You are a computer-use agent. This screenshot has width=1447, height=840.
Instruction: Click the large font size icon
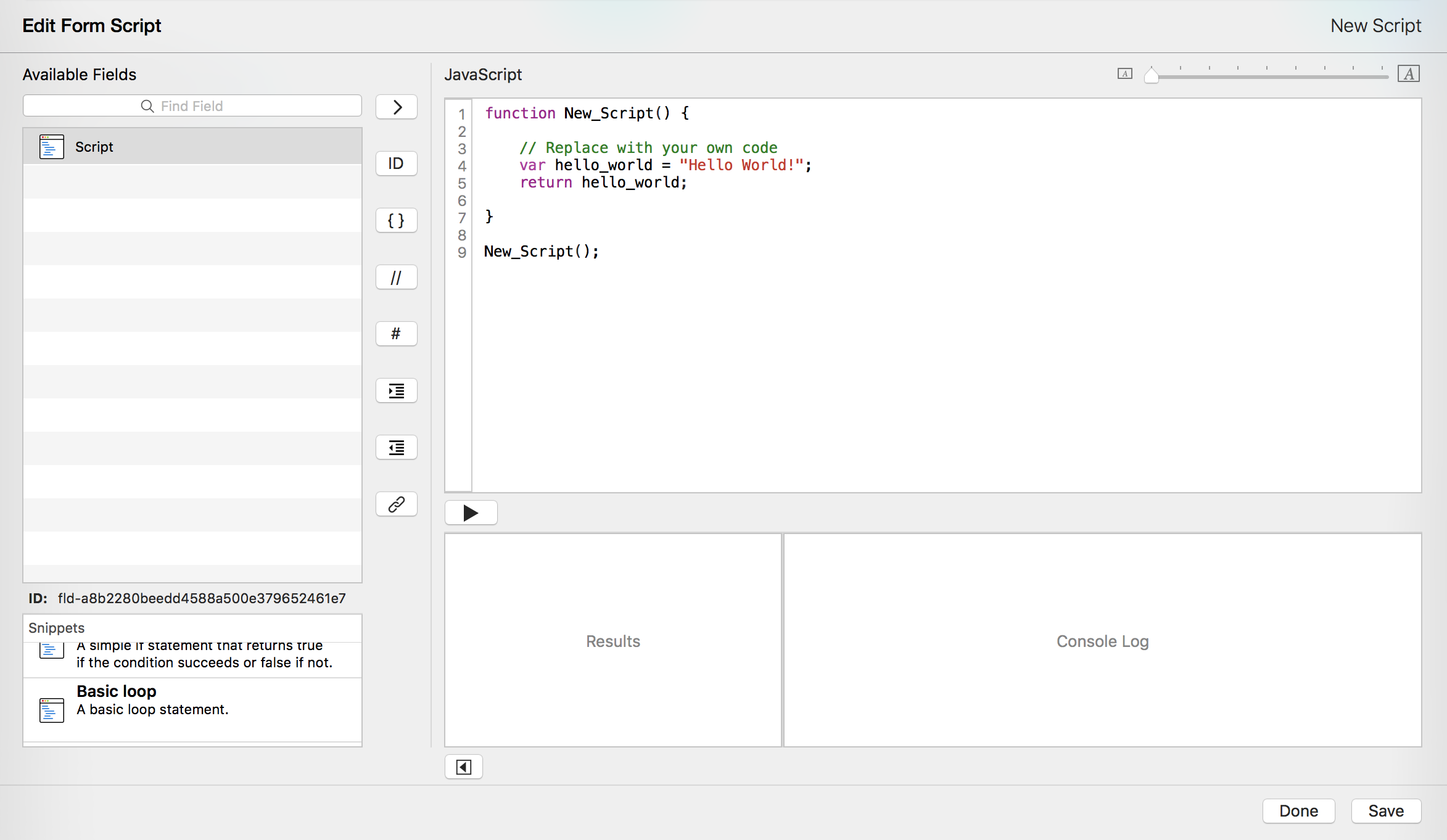click(1409, 74)
